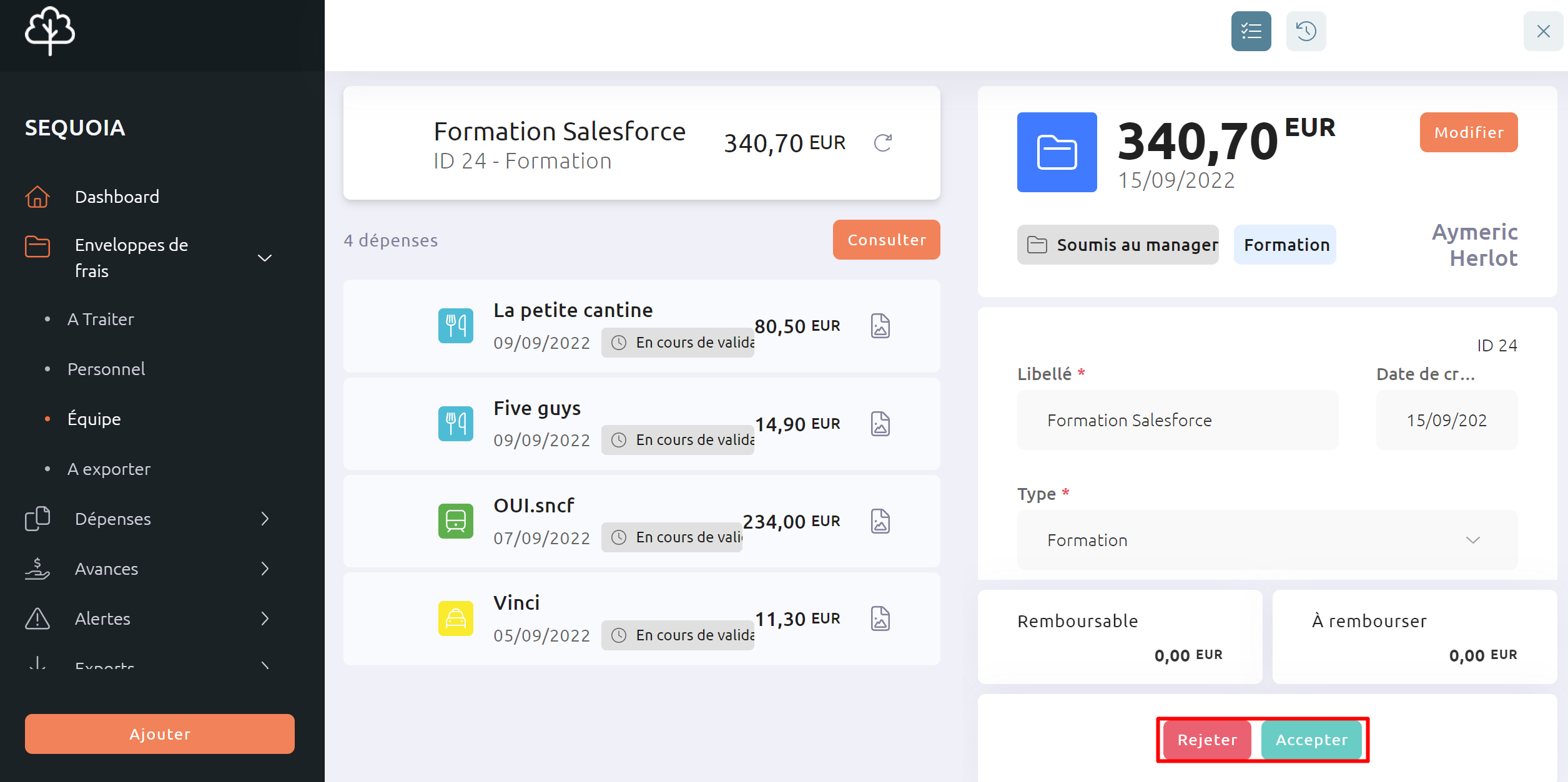Click the 80,50 EUR amount
The width and height of the screenshot is (1568, 782).
797,326
